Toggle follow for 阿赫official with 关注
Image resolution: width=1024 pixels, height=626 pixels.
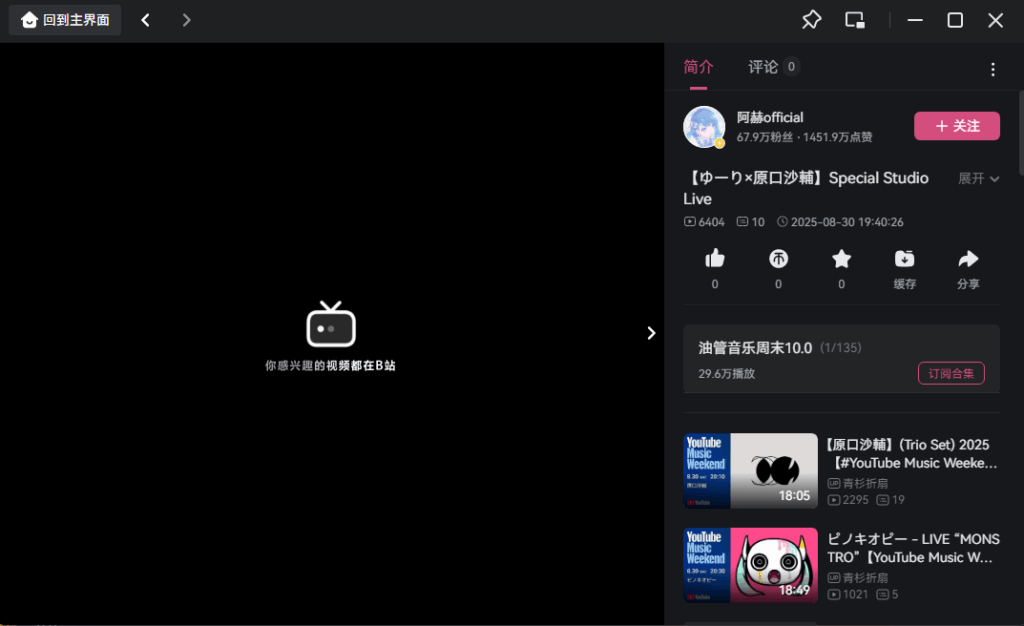pos(956,126)
